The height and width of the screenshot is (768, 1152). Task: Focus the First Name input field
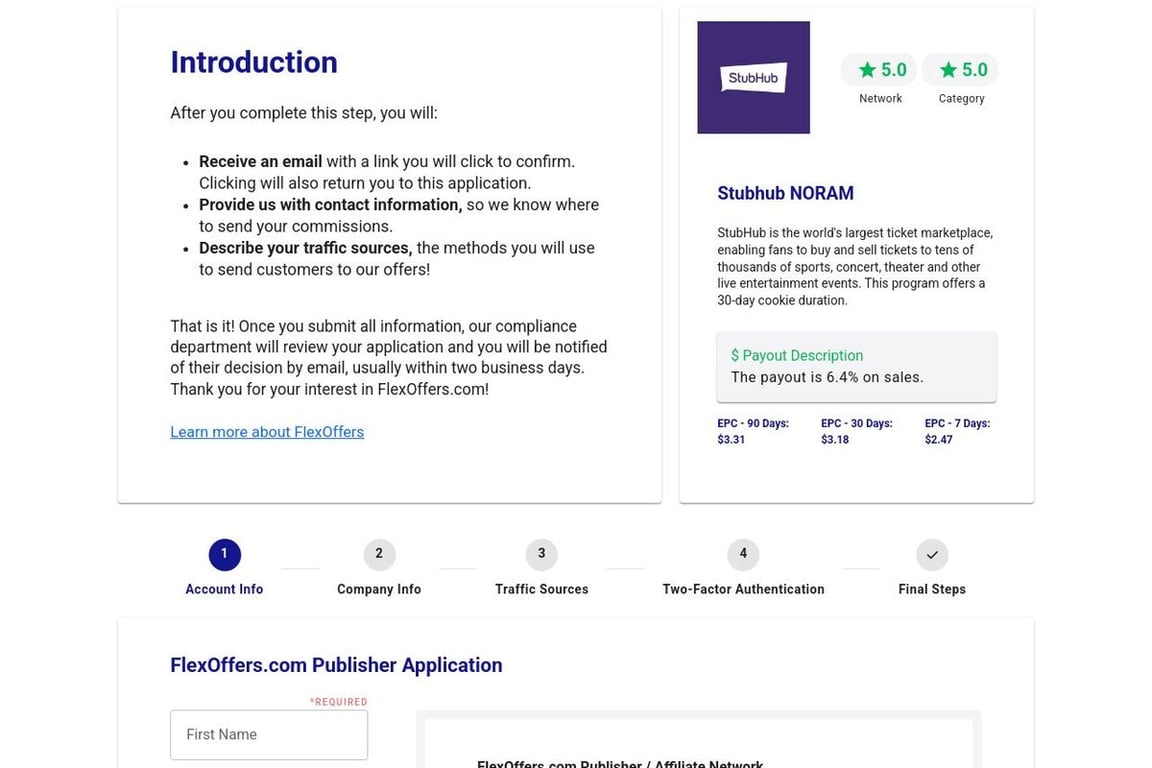tap(269, 734)
